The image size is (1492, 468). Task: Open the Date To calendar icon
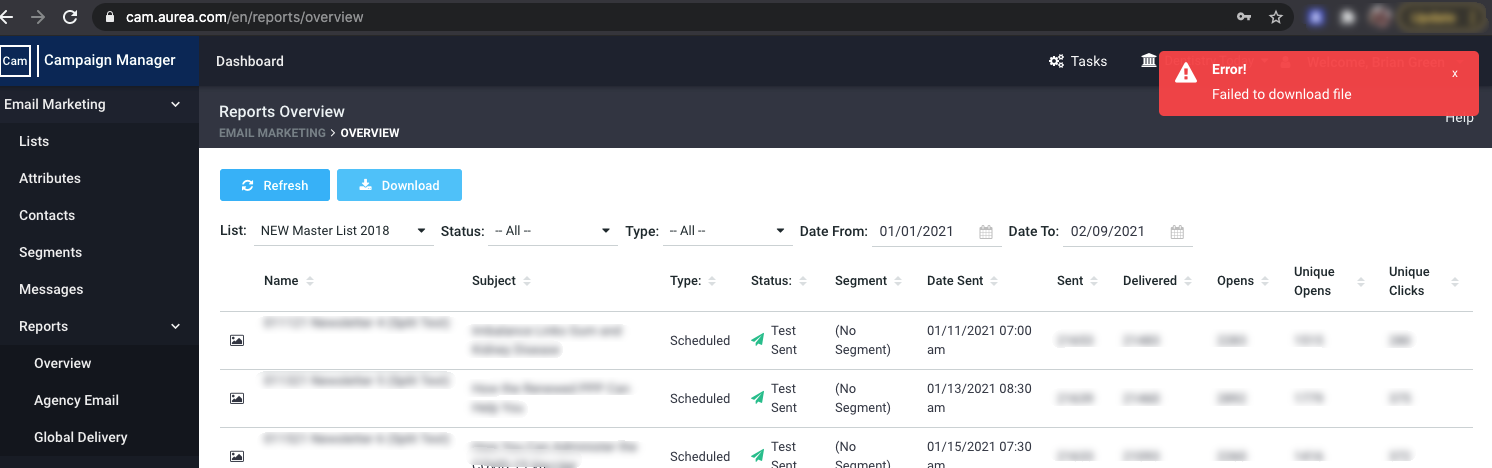coord(1177,232)
